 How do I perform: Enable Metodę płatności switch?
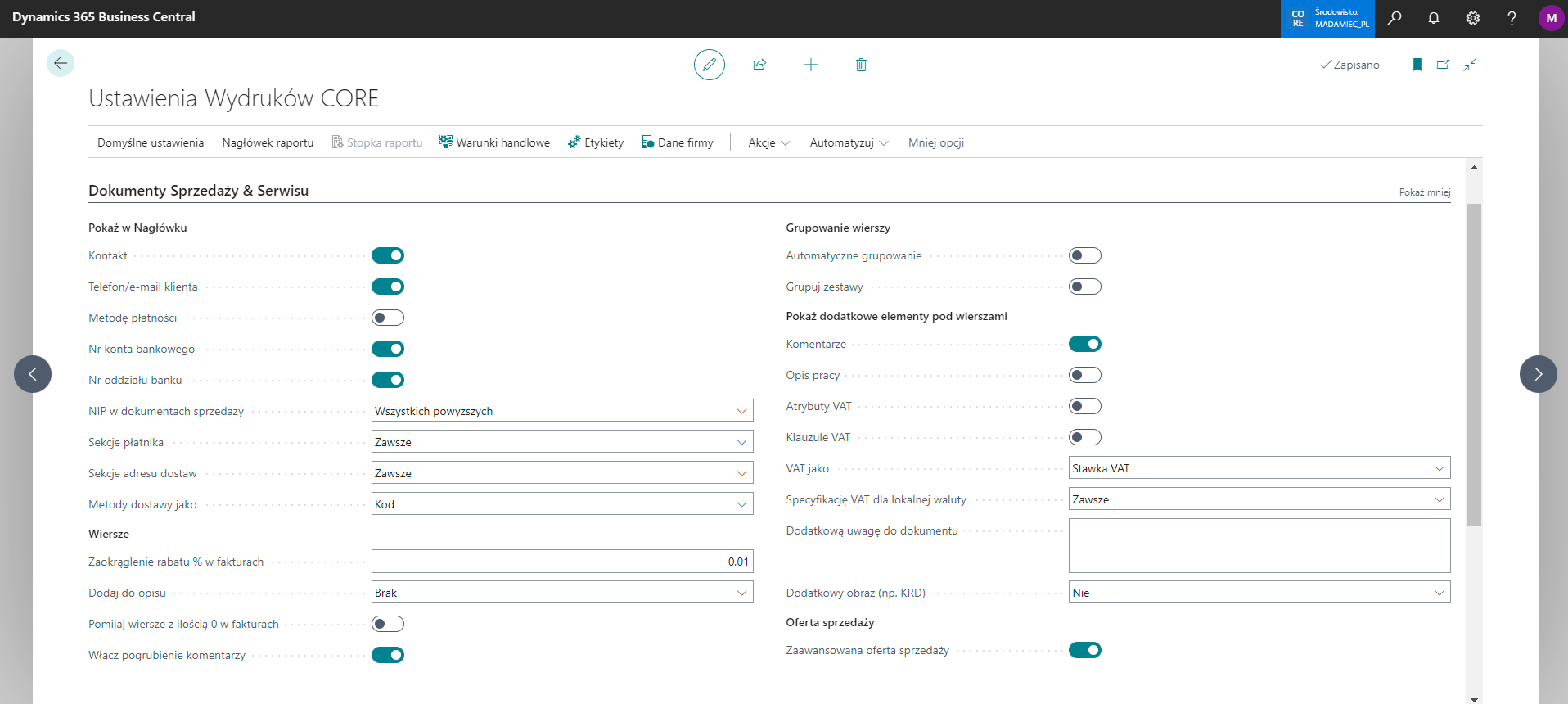[388, 318]
